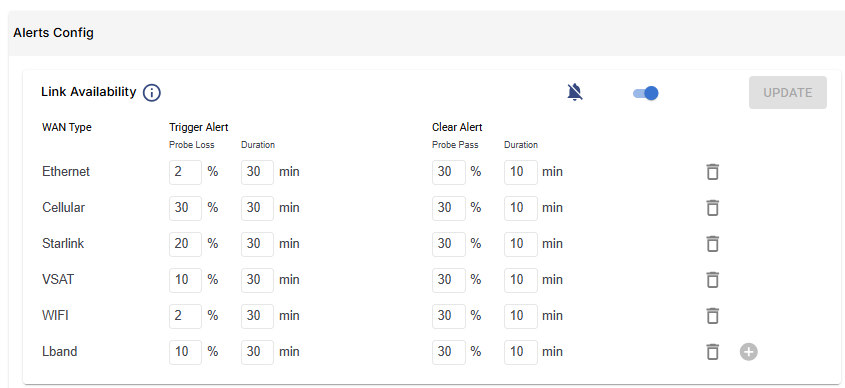Viewport: 845px width, 388px height.
Task: Edit Ethernet probe loss percentage field
Action: [x=185, y=172]
